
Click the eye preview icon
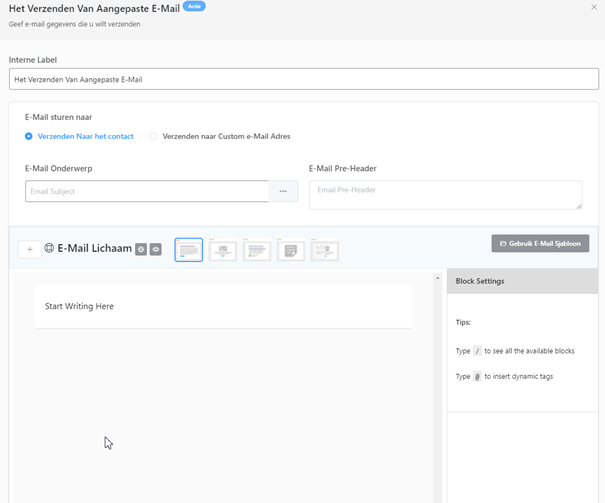[155, 249]
